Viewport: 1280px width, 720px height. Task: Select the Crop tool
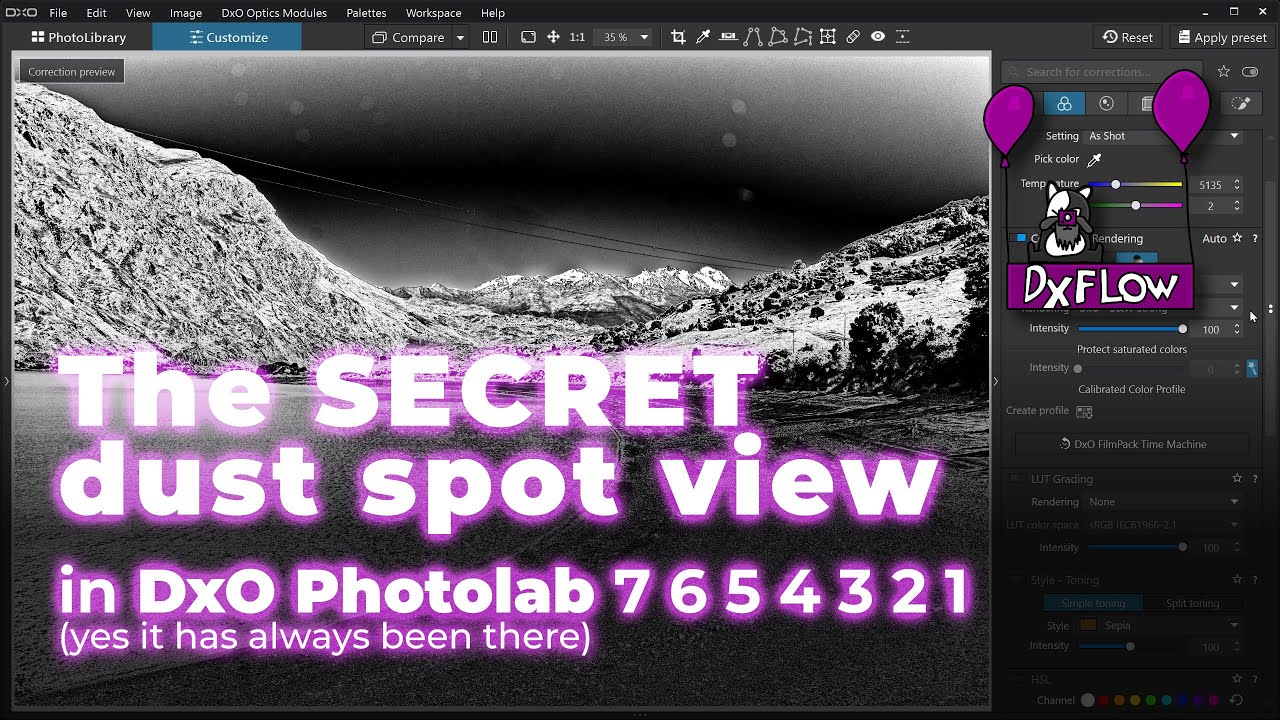pos(678,37)
